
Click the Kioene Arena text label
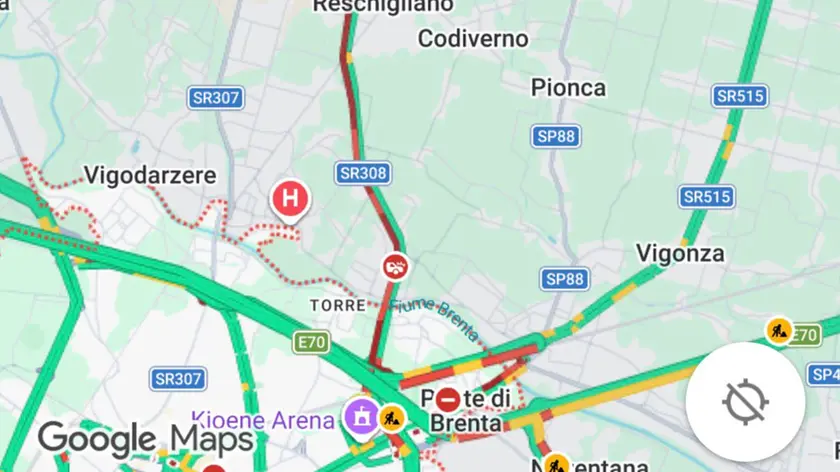coord(263,421)
